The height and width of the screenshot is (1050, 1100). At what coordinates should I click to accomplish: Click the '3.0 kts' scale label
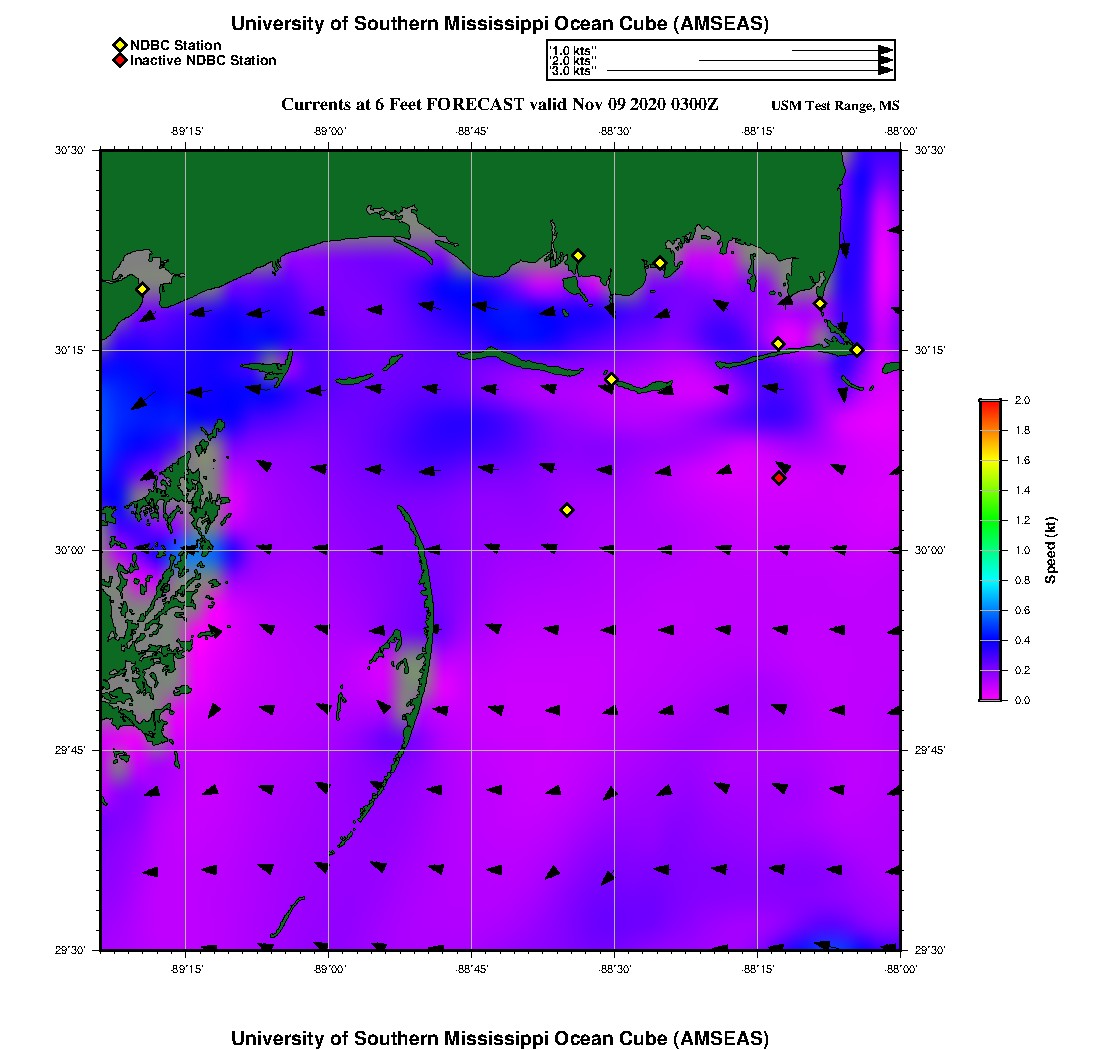(x=572, y=70)
